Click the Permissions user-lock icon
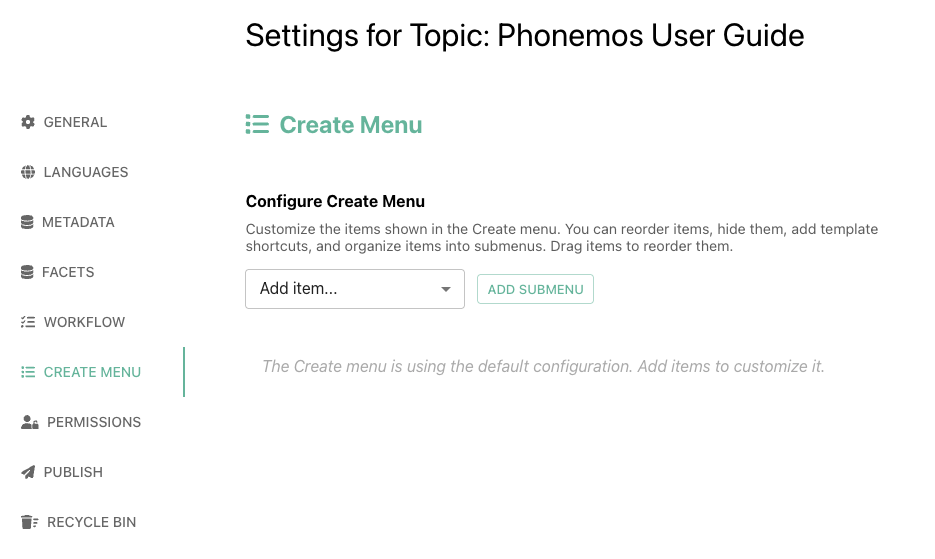Screen dimensions: 935x559 click(29, 422)
